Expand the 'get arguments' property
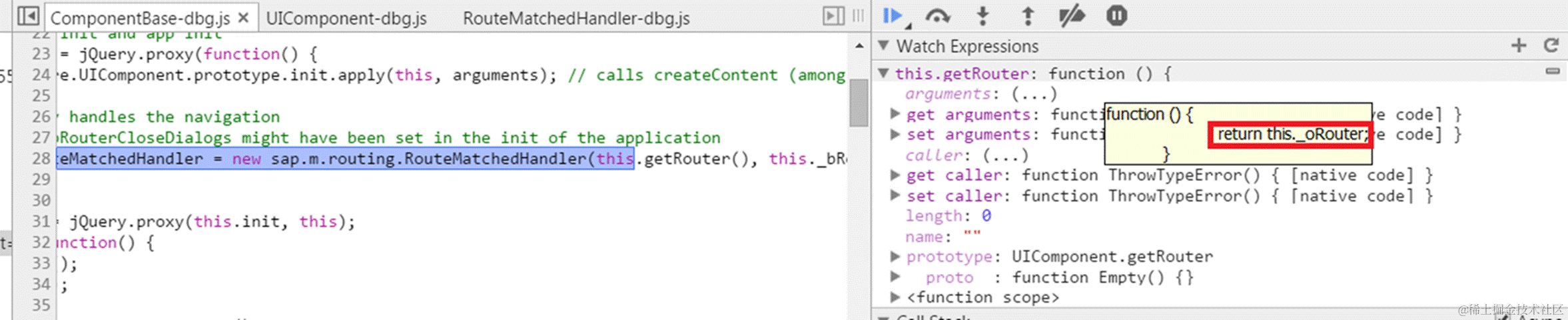Viewport: 1568px width, 320px height. coord(896,114)
